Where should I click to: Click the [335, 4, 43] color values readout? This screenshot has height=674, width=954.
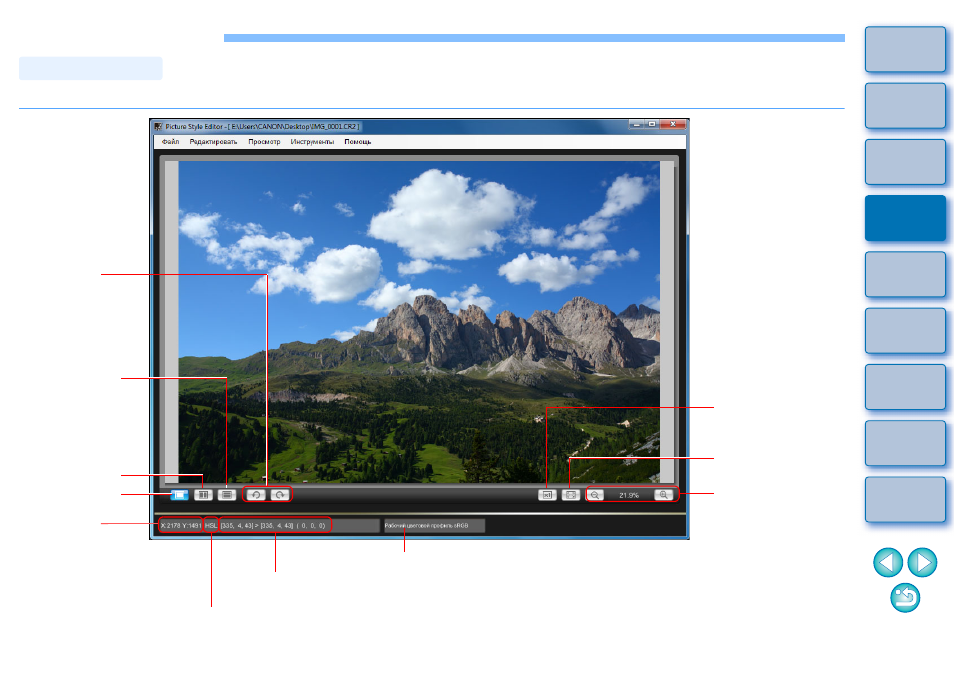[275, 526]
